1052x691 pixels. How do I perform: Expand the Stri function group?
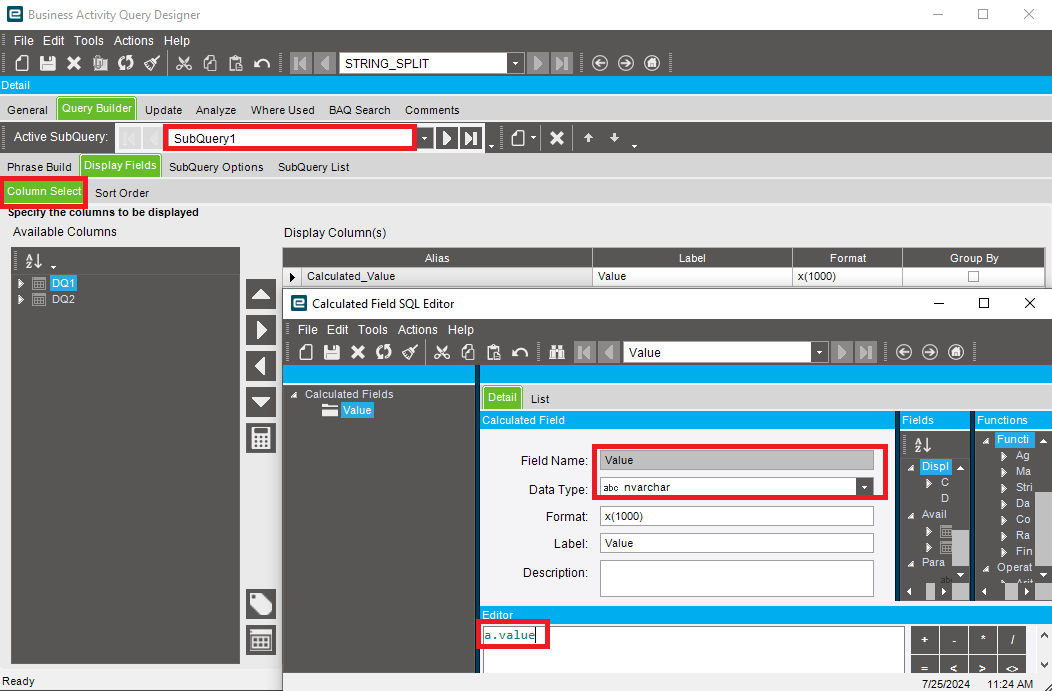pyautogui.click(x=1004, y=488)
